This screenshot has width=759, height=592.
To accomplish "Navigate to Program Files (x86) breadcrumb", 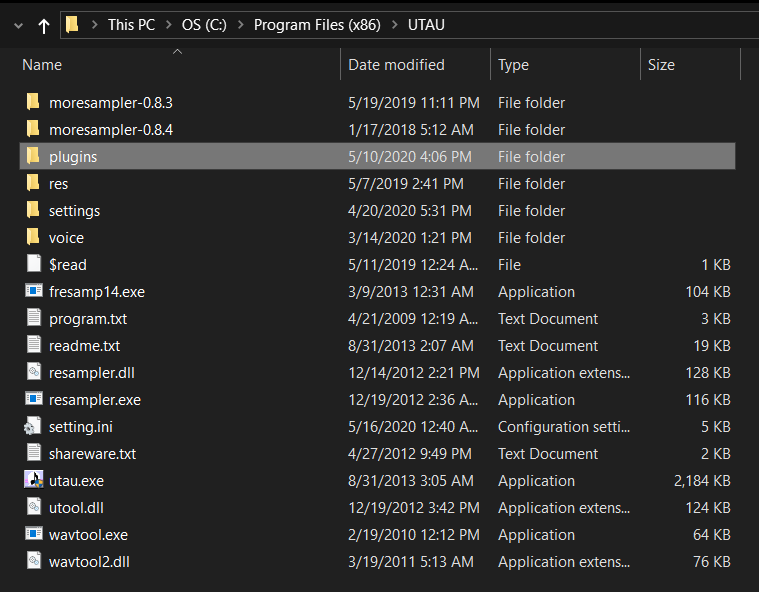I will (x=317, y=25).
